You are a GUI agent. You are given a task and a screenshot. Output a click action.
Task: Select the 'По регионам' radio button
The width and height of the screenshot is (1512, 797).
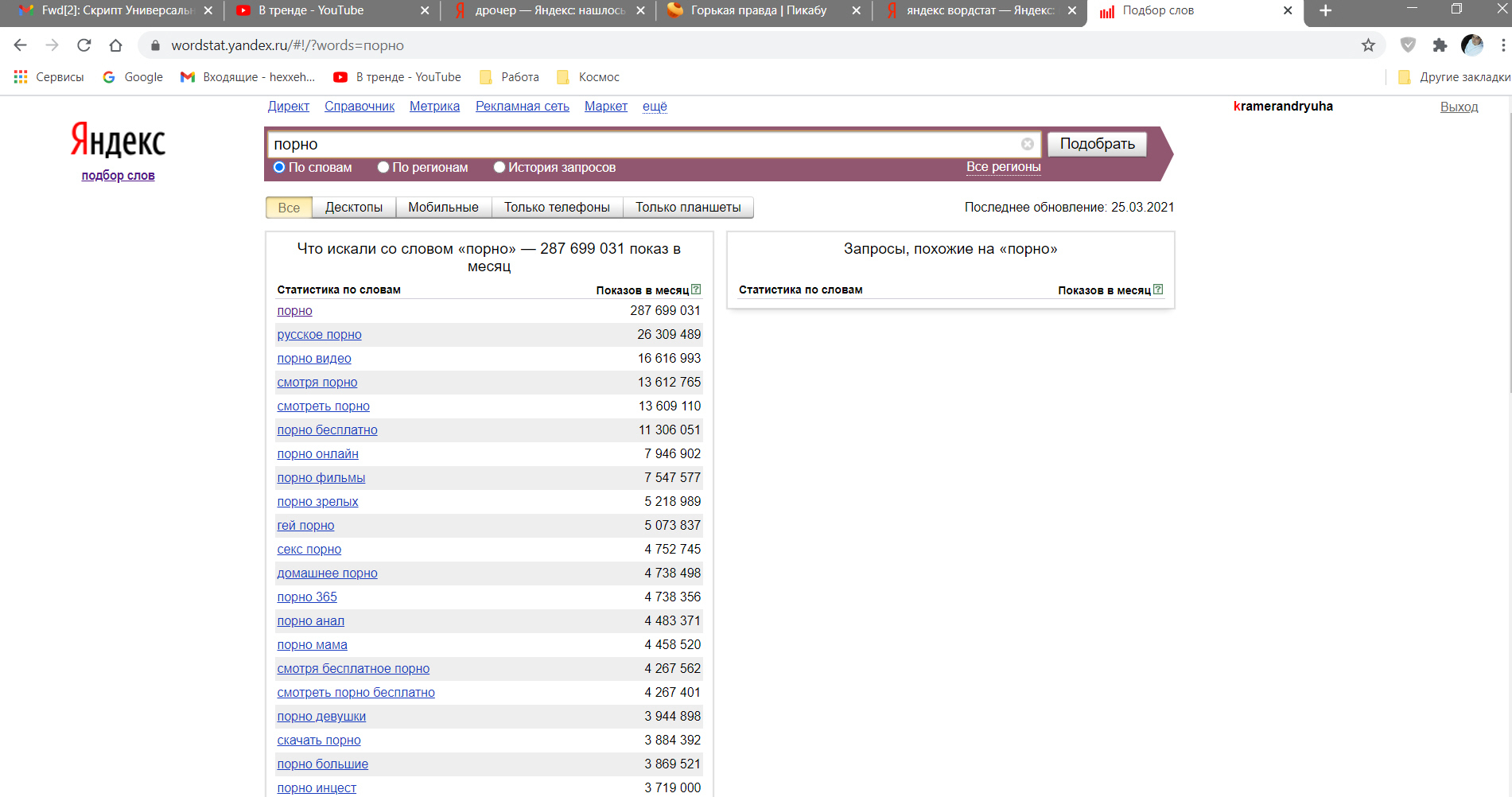[x=383, y=167]
